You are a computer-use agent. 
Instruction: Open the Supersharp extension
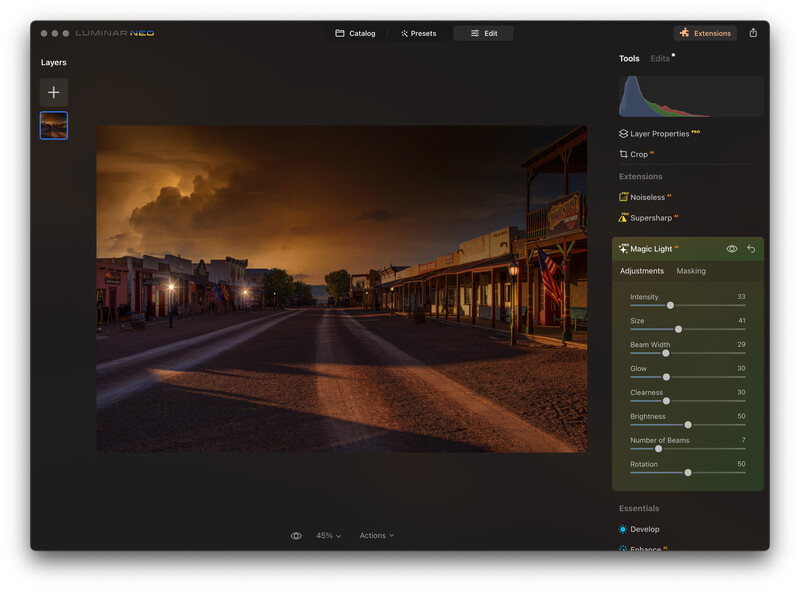click(x=648, y=218)
